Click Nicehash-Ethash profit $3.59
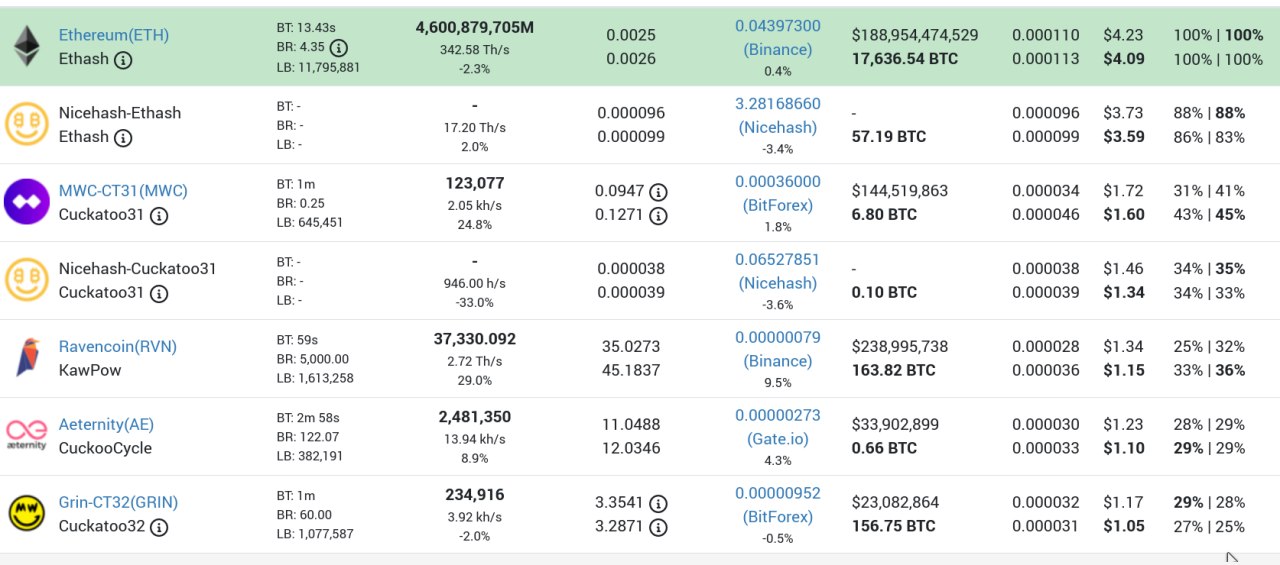 click(x=1124, y=137)
